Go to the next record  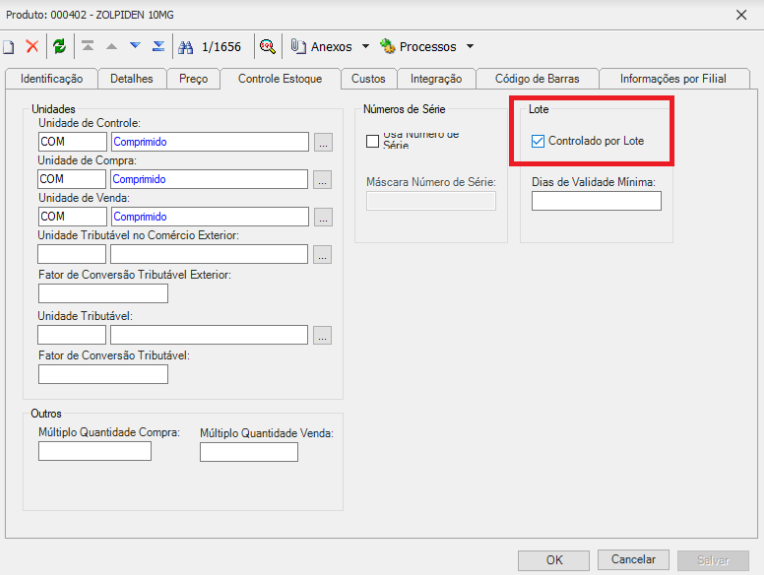click(x=135, y=46)
